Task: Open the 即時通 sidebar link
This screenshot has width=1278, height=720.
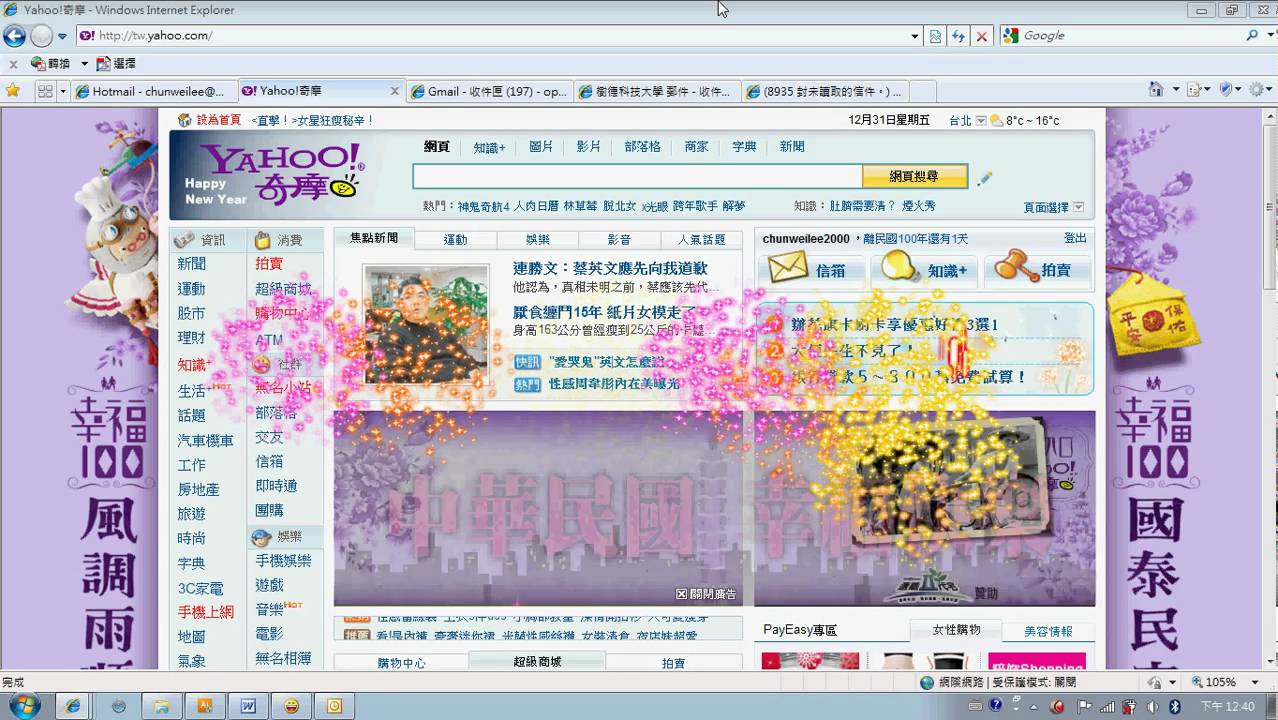Action: (x=276, y=486)
